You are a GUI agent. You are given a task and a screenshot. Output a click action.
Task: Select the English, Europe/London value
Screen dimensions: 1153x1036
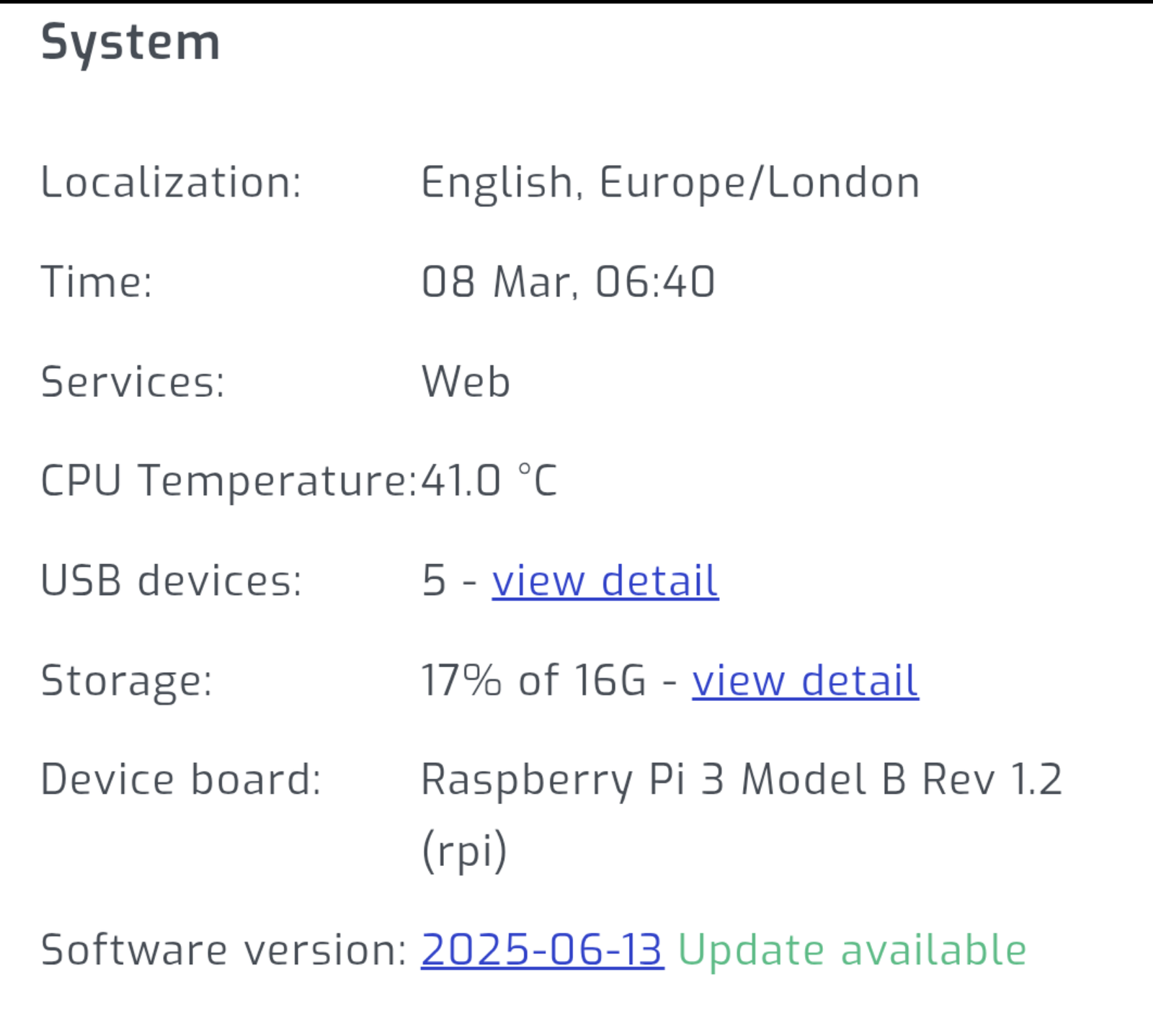pyautogui.click(x=670, y=183)
